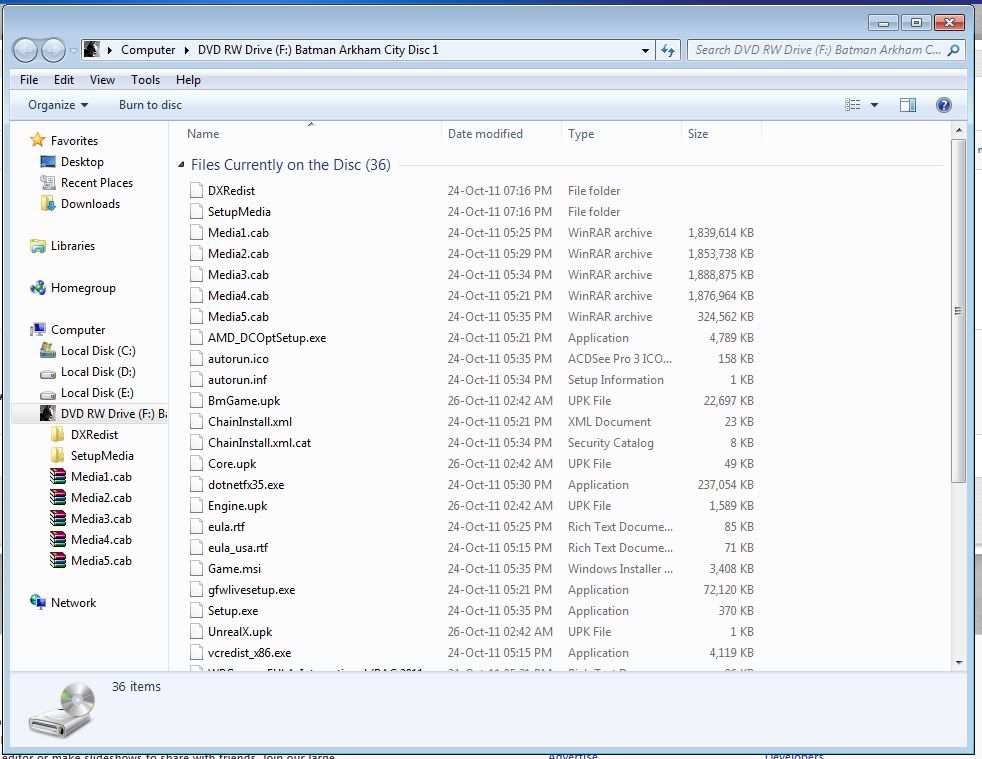Click the Forward navigation arrow button
Image resolution: width=982 pixels, height=759 pixels.
click(53, 50)
